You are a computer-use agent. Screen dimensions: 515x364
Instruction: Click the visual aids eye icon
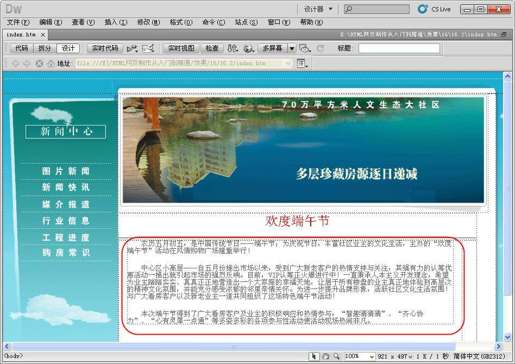[x=305, y=49]
